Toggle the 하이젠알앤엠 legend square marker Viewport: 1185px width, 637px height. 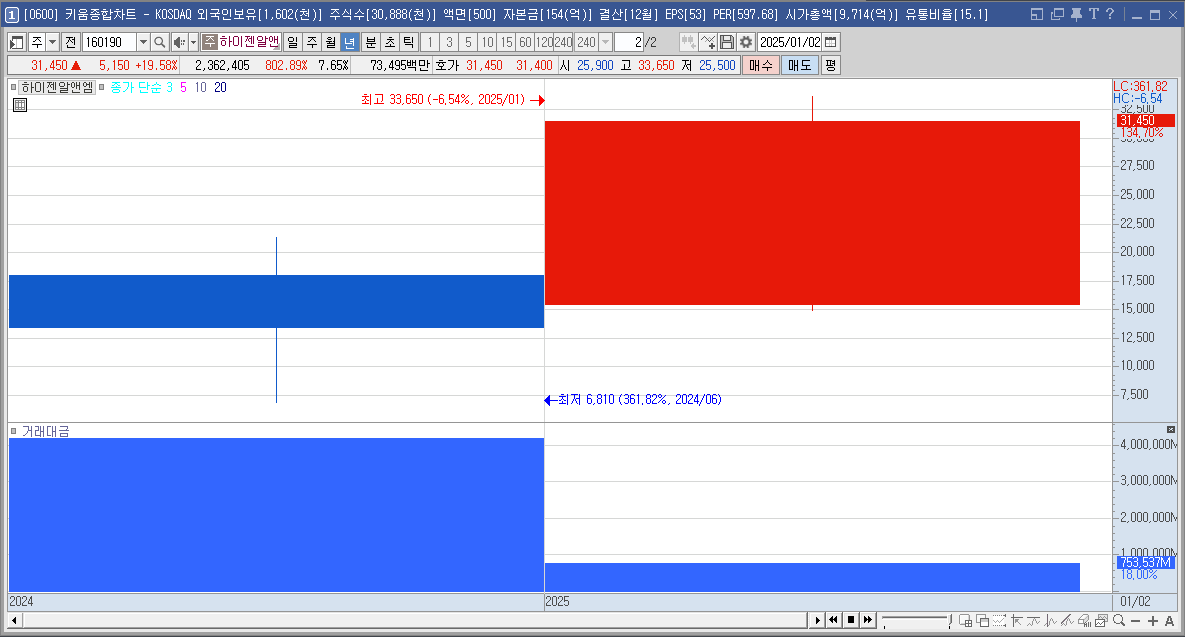(14, 87)
